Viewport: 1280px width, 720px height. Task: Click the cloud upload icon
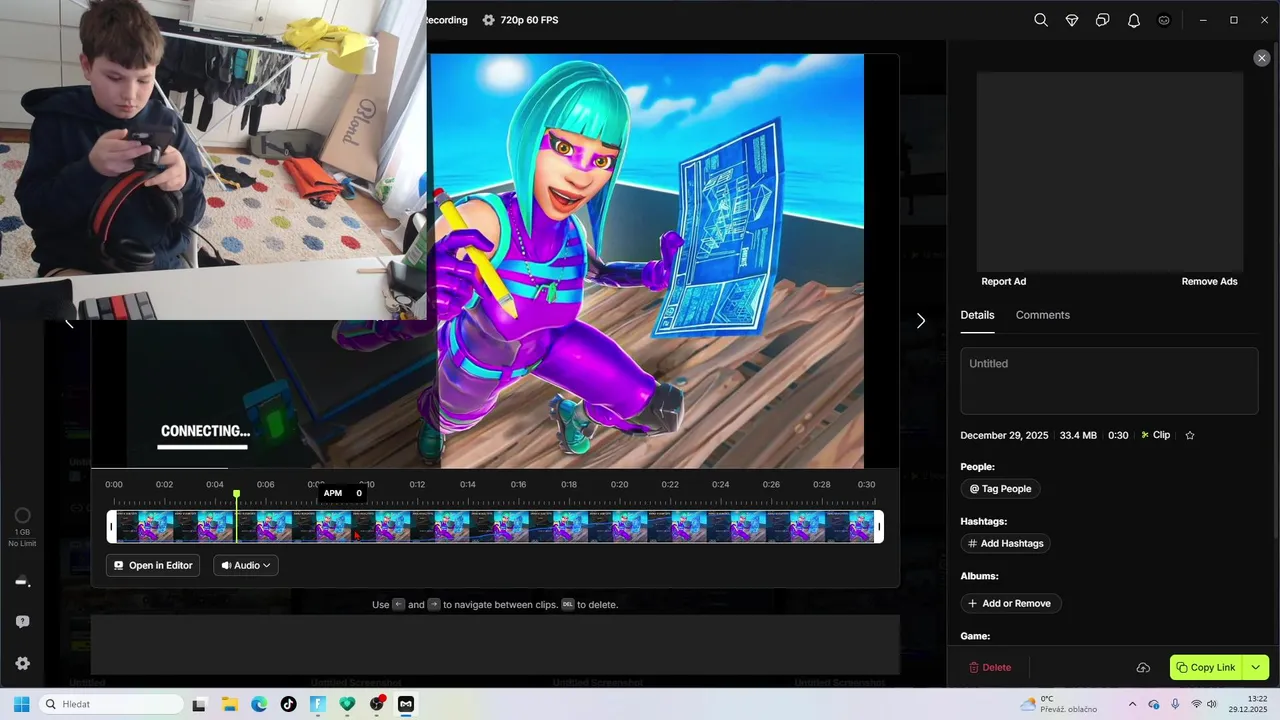point(1143,667)
